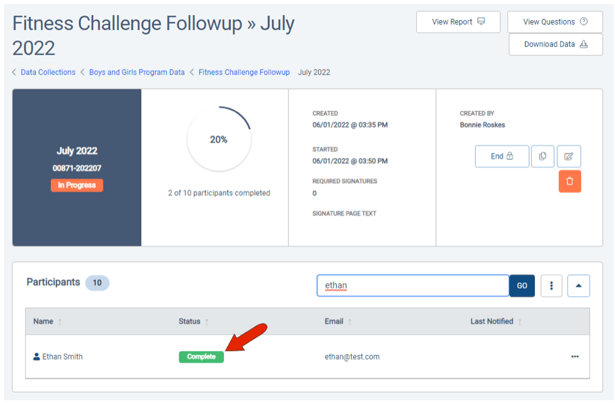Image resolution: width=615 pixels, height=403 pixels.
Task: Click the copy data collection icon
Action: [543, 156]
